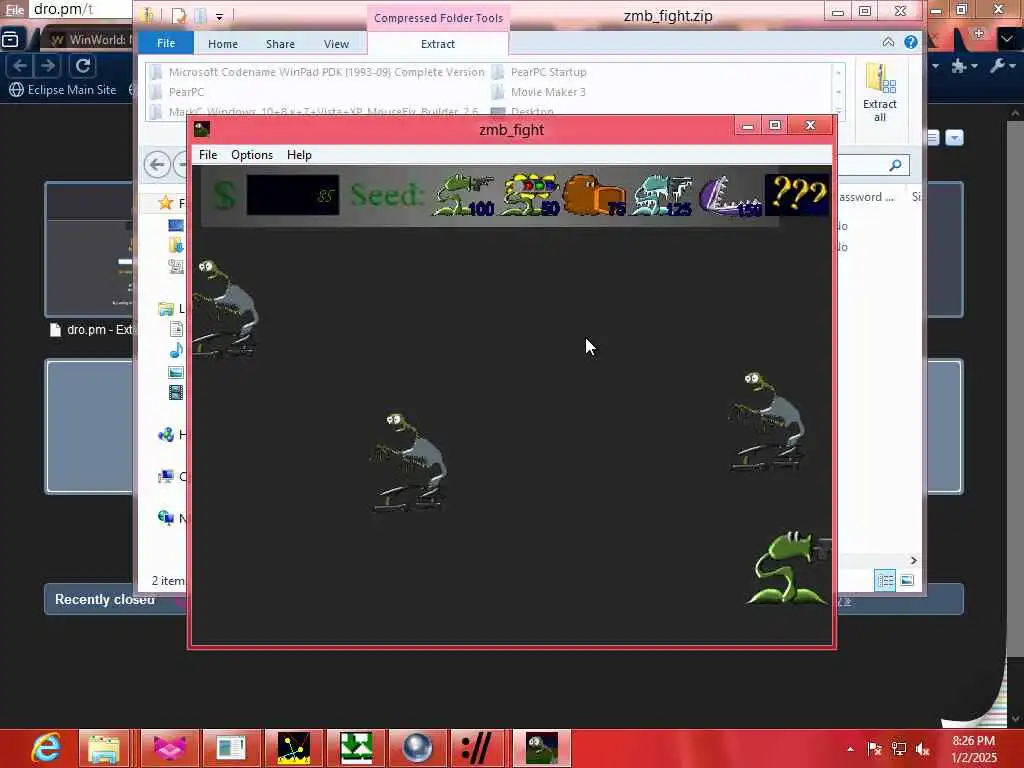
Task: Reload the browser page
Action: click(83, 65)
